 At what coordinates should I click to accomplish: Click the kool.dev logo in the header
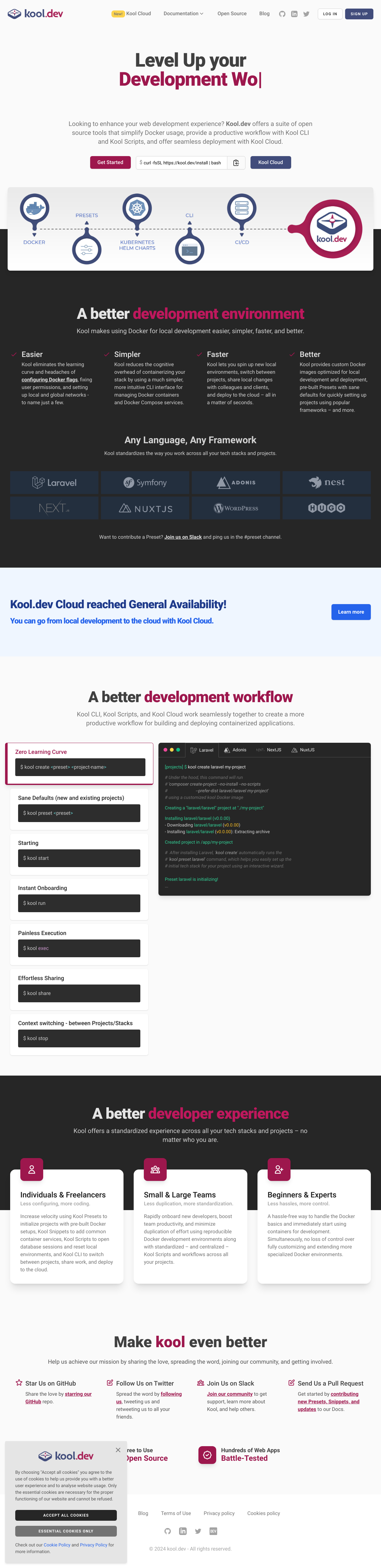35,13
